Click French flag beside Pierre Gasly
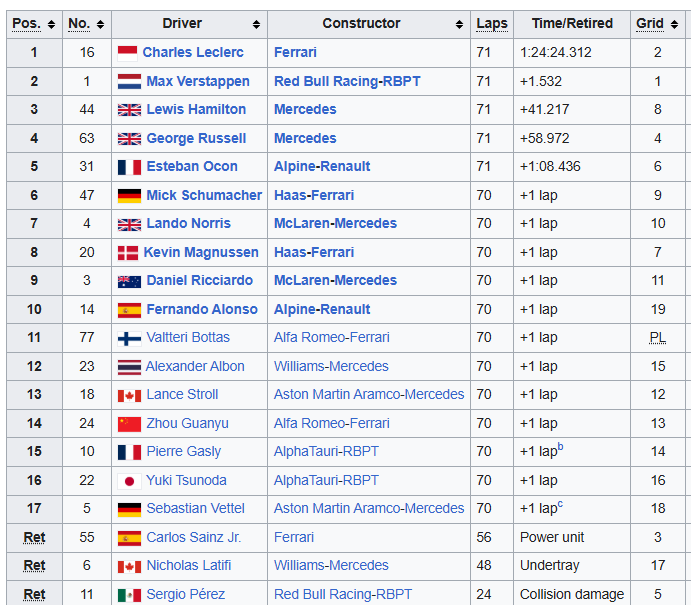Screen dimensions: 691x605 click(x=130, y=452)
